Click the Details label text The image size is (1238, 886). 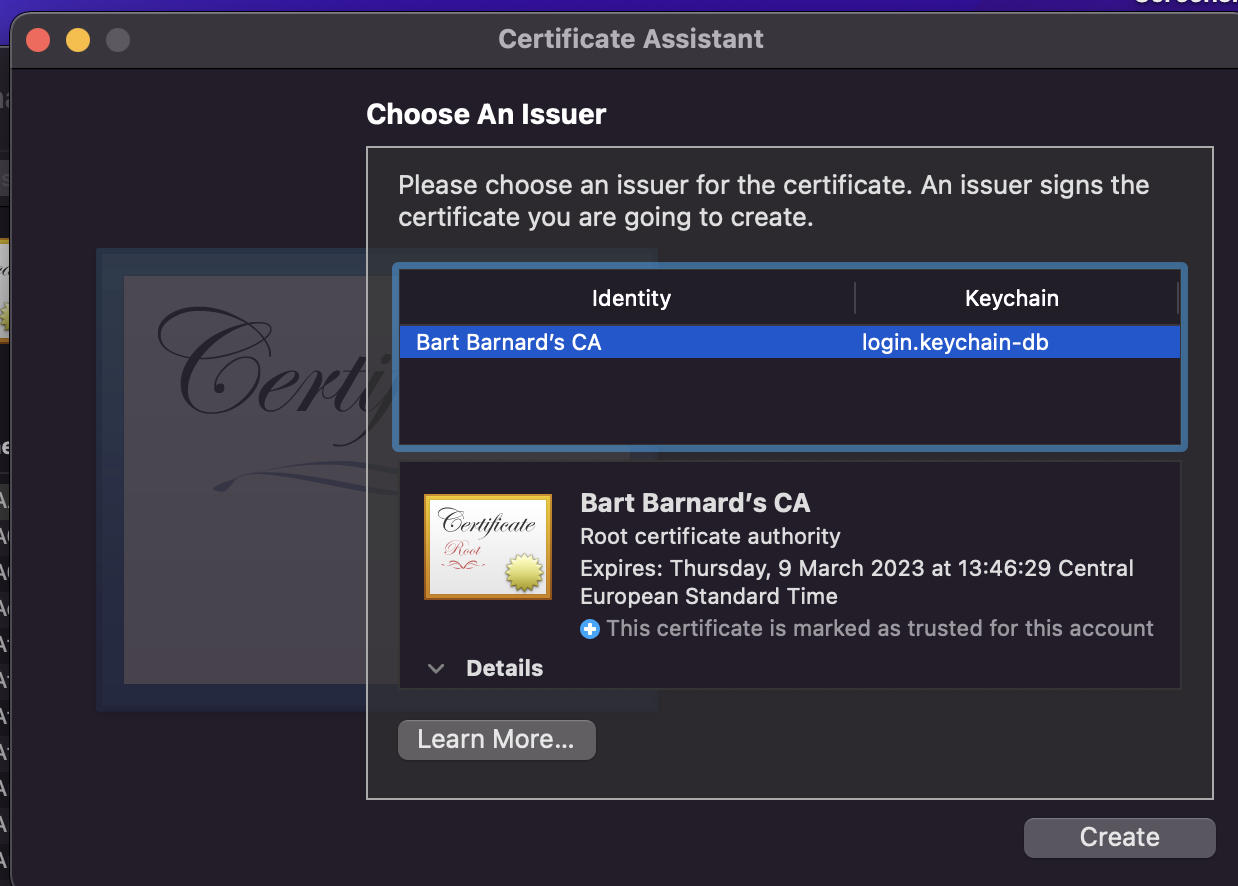pos(504,669)
